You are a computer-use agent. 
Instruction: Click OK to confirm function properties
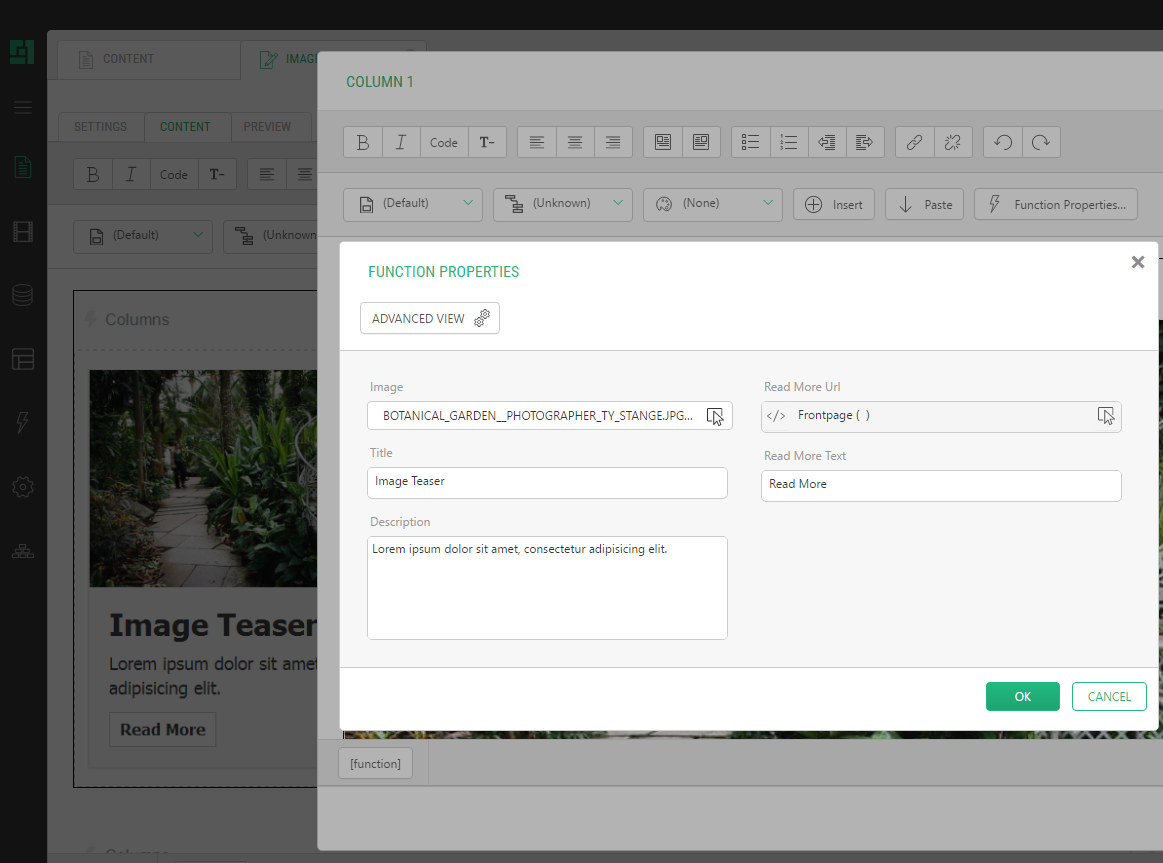point(1022,697)
